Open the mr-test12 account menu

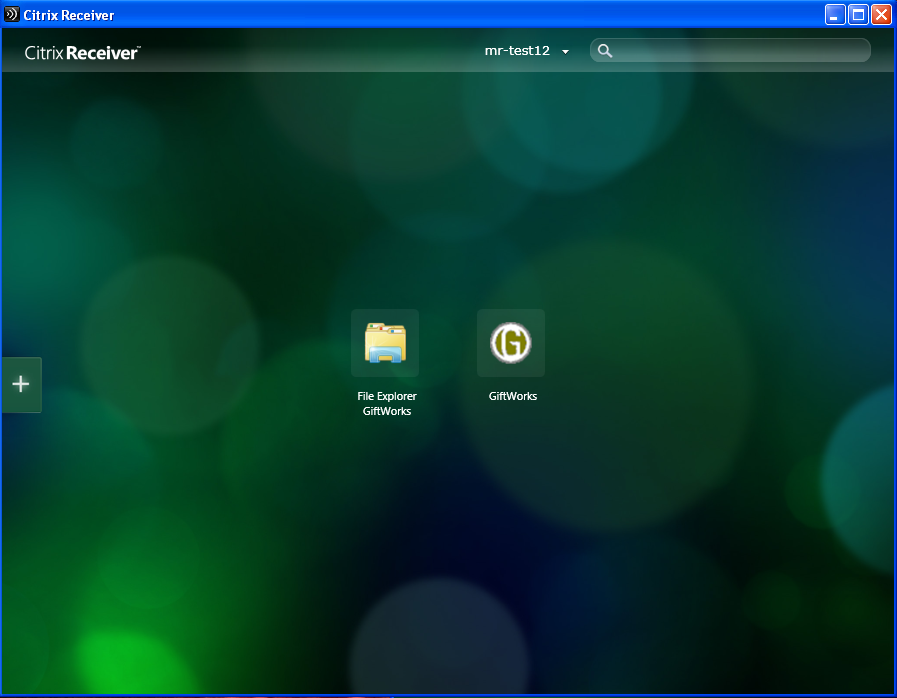click(518, 51)
